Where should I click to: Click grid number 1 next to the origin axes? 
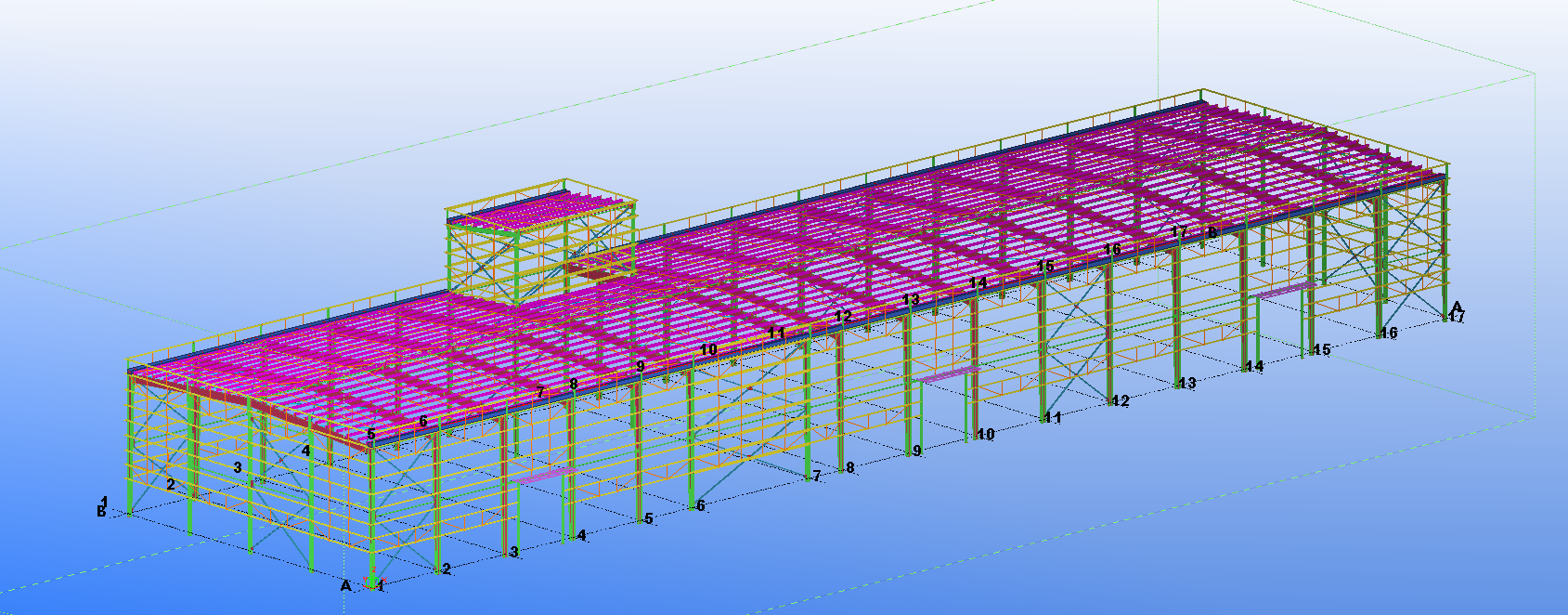point(381,586)
